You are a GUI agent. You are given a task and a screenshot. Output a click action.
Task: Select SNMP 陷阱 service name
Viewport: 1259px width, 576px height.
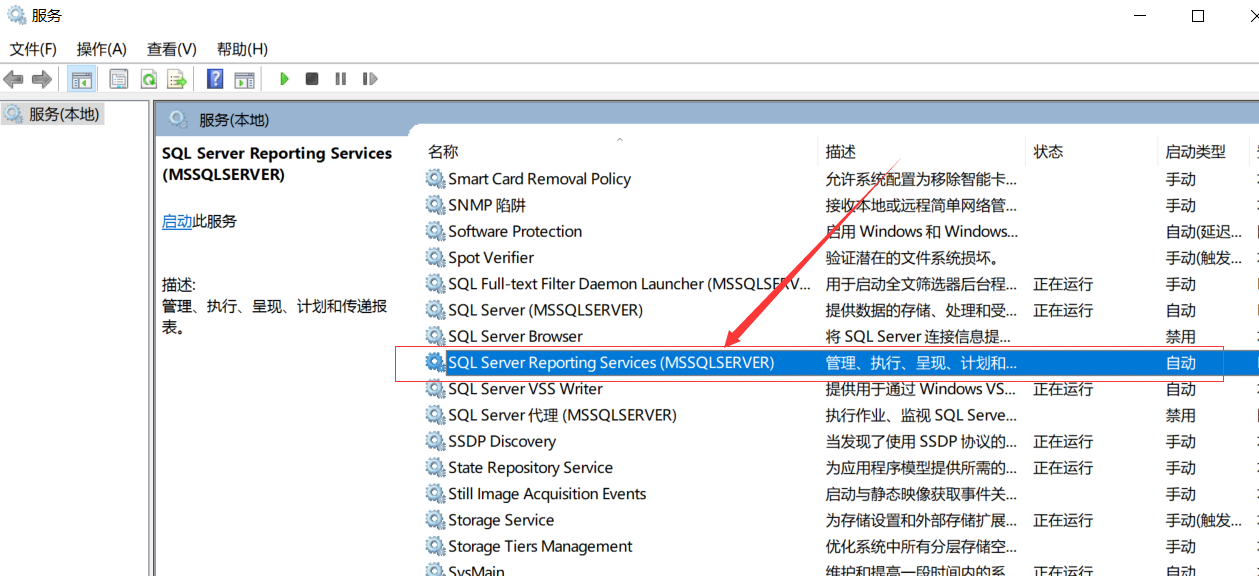tap(486, 205)
